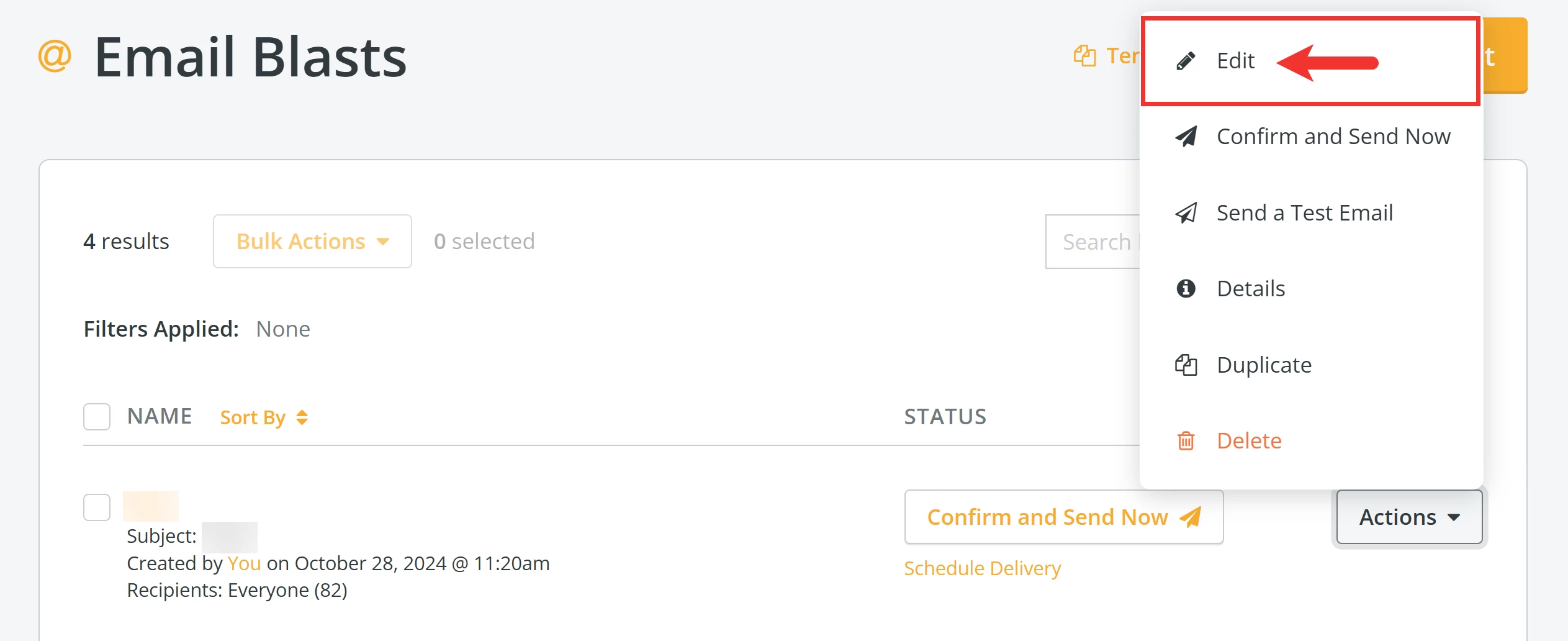
Task: Open the Sort By selector
Action: tap(264, 417)
